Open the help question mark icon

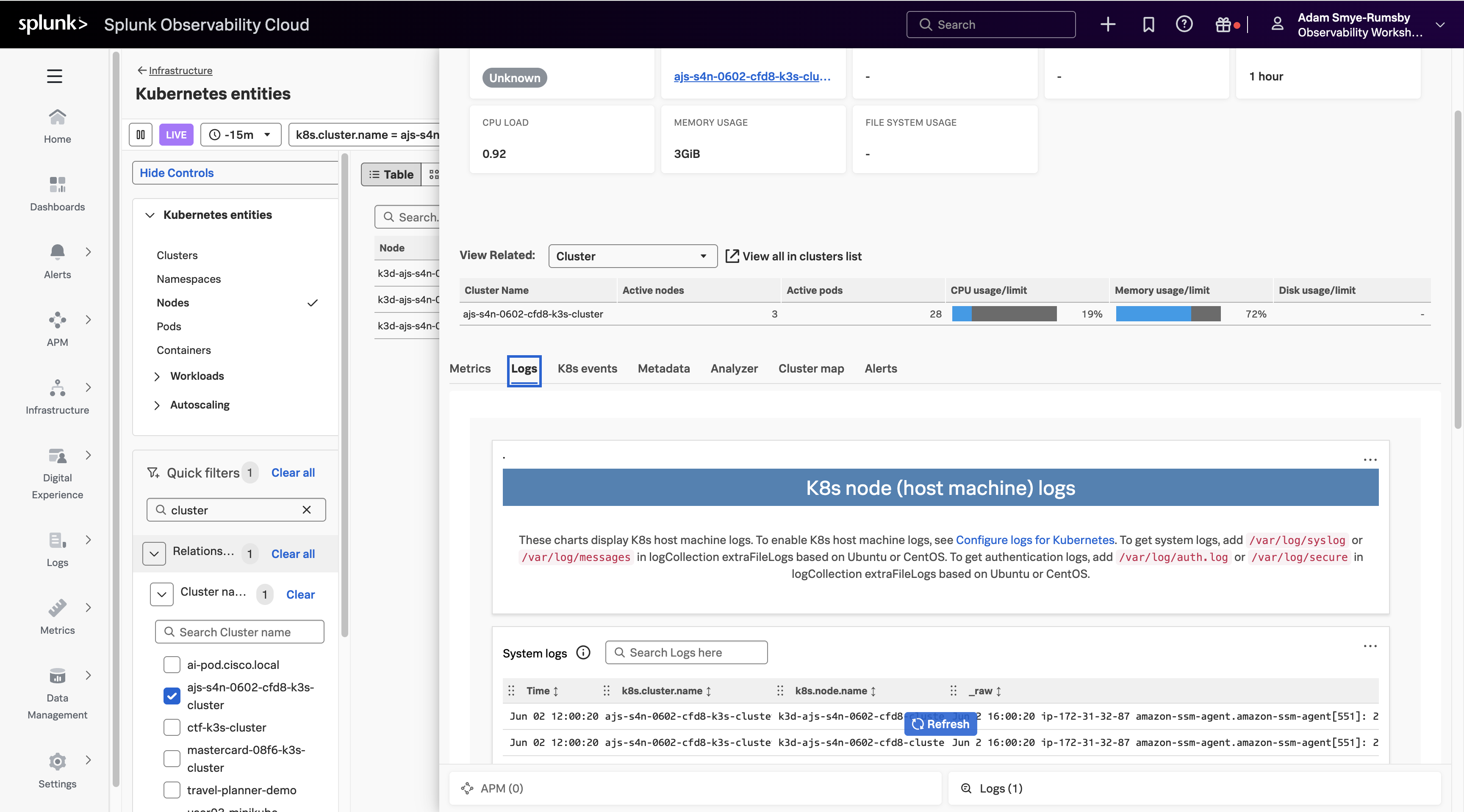[1184, 25]
